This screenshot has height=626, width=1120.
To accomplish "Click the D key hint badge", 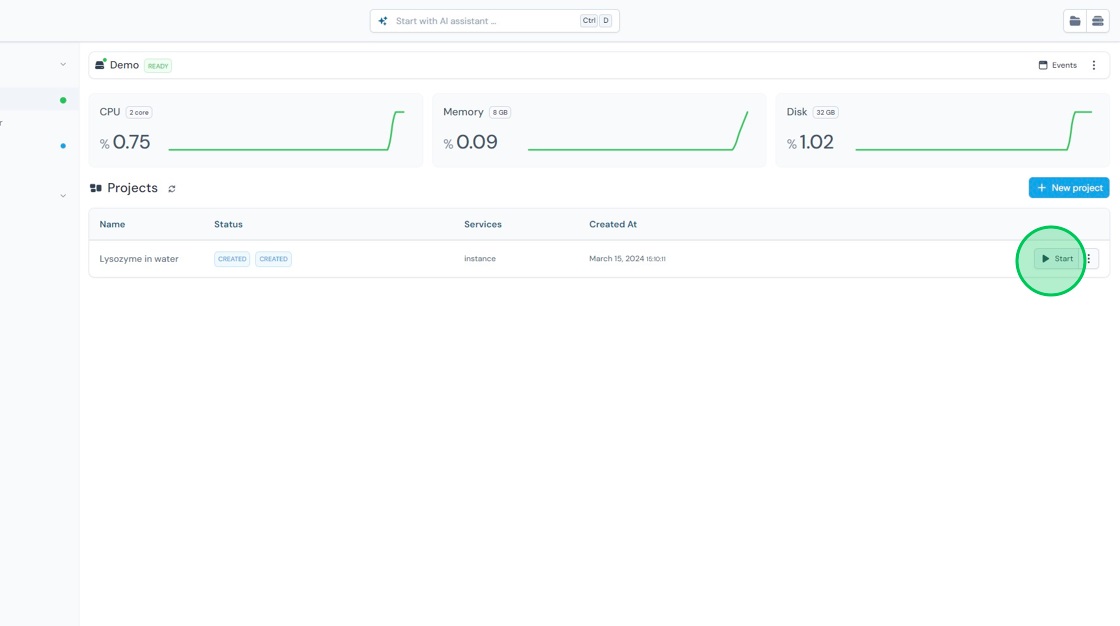I will (606, 21).
